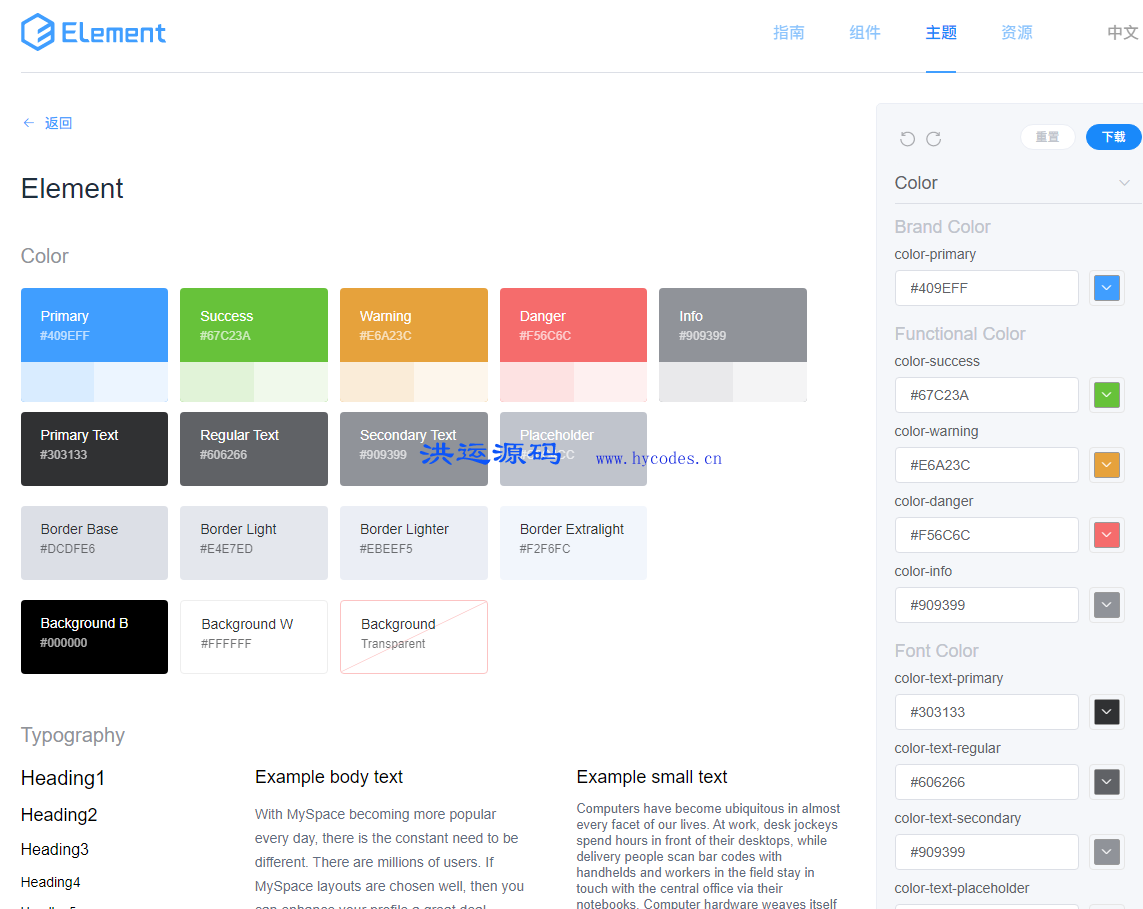Click the color-success hex input field
Image resolution: width=1143 pixels, height=909 pixels.
point(986,395)
